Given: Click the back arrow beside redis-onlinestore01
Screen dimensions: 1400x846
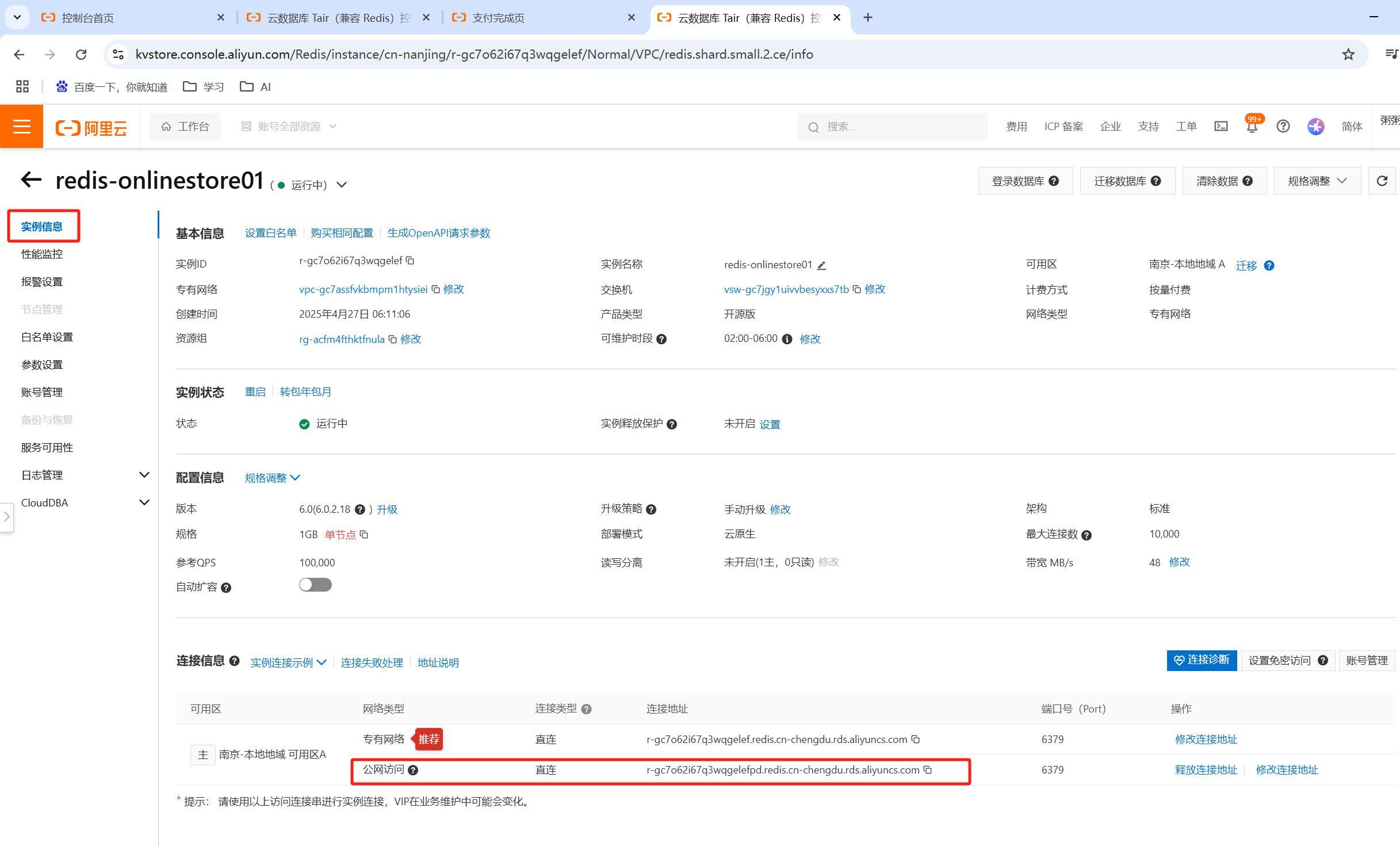Looking at the screenshot, I should click(x=31, y=180).
